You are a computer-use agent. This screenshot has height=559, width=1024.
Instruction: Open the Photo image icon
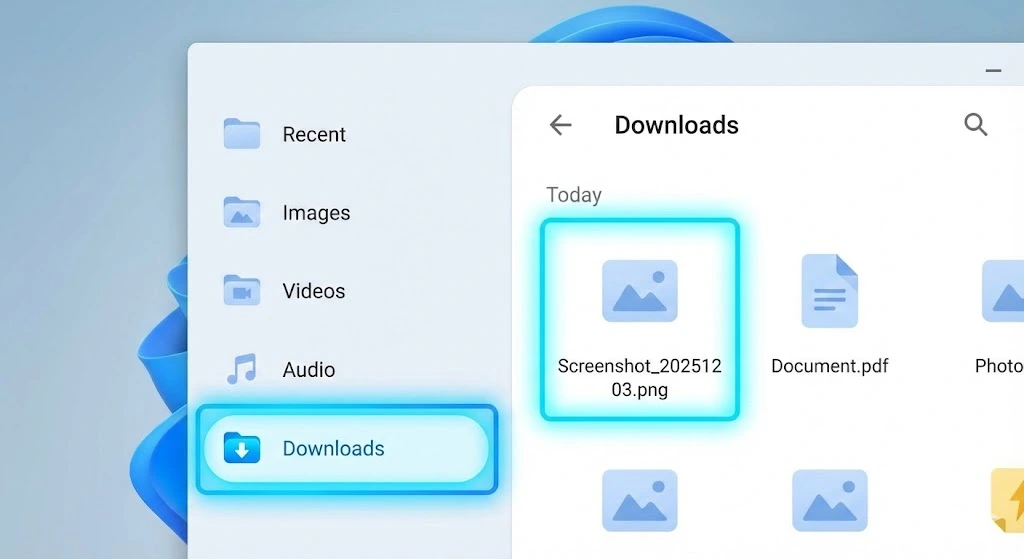pos(1003,291)
